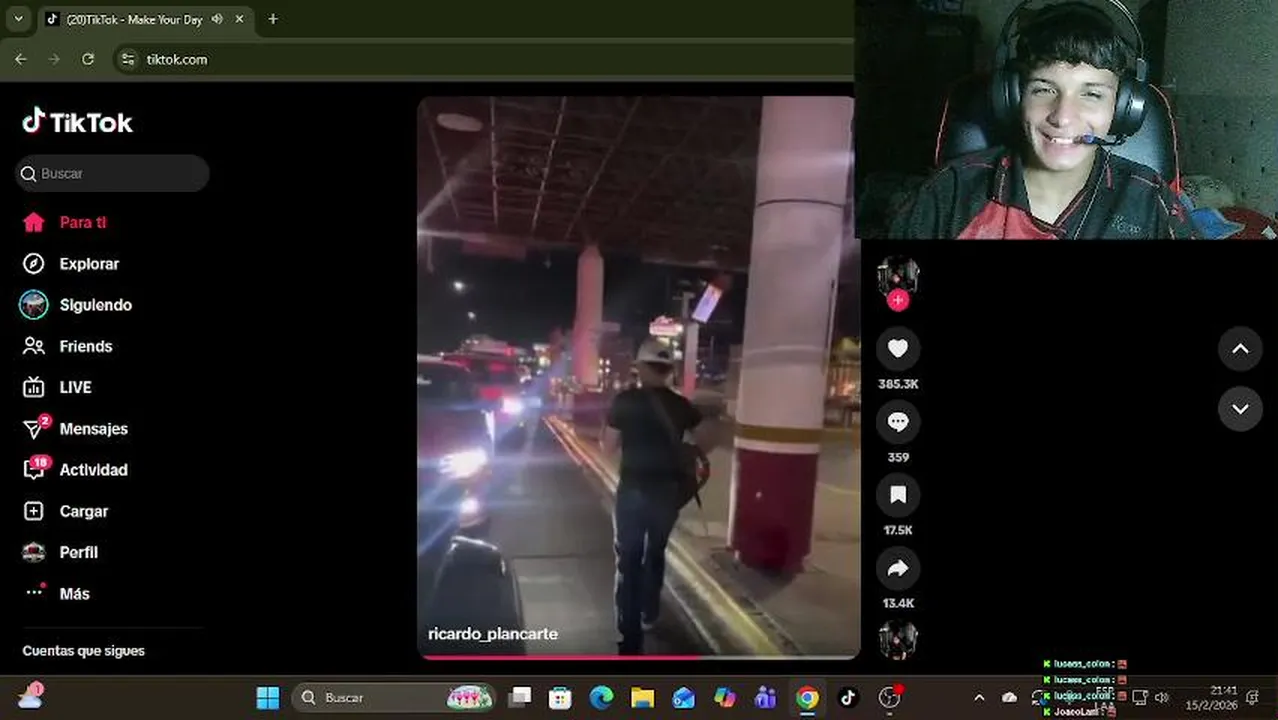This screenshot has height=720, width=1278.
Task: Open File Explorer from taskbar
Action: [x=642, y=698]
